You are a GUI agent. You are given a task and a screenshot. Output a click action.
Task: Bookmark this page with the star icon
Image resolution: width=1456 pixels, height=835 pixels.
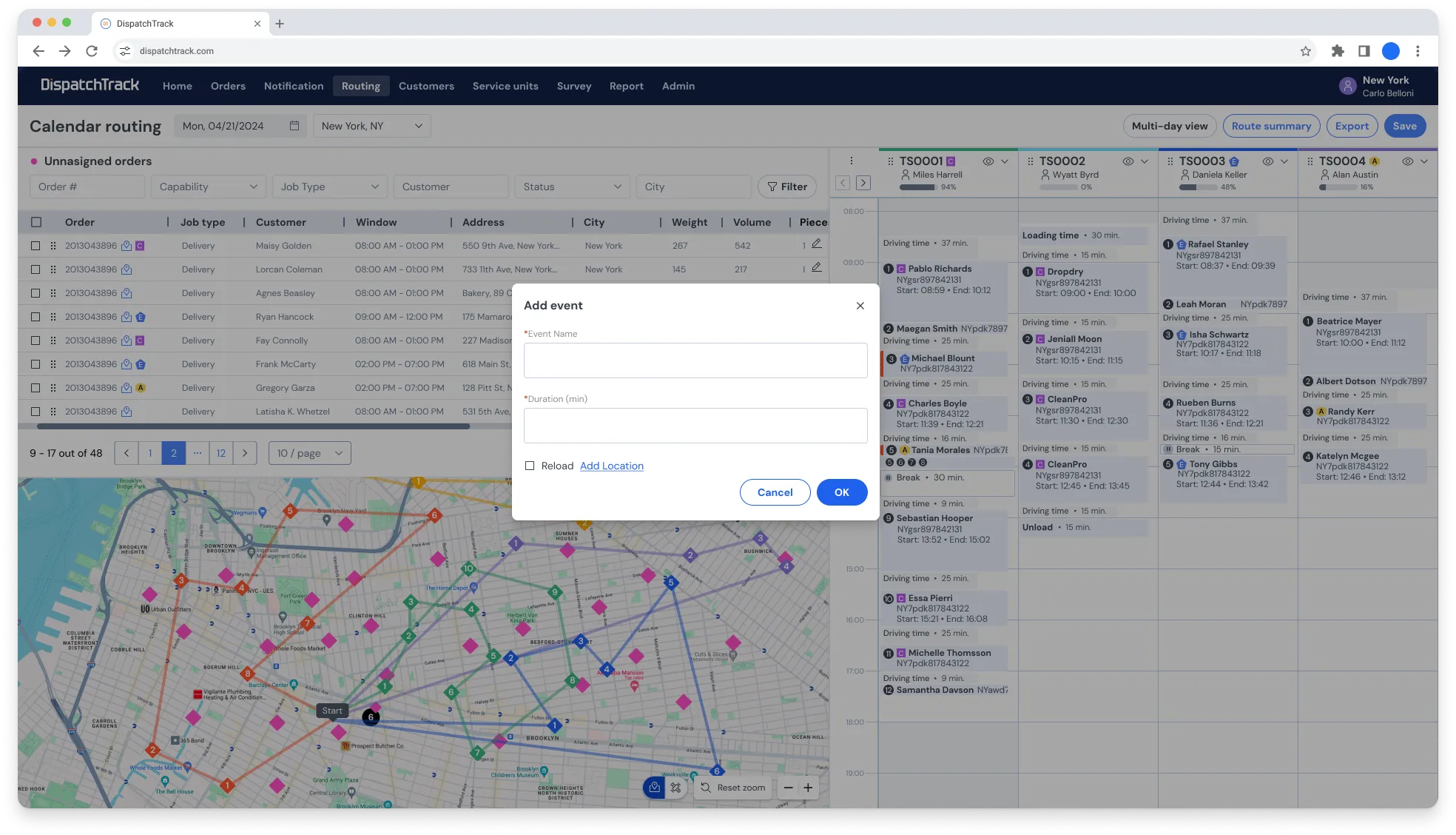click(x=1305, y=51)
